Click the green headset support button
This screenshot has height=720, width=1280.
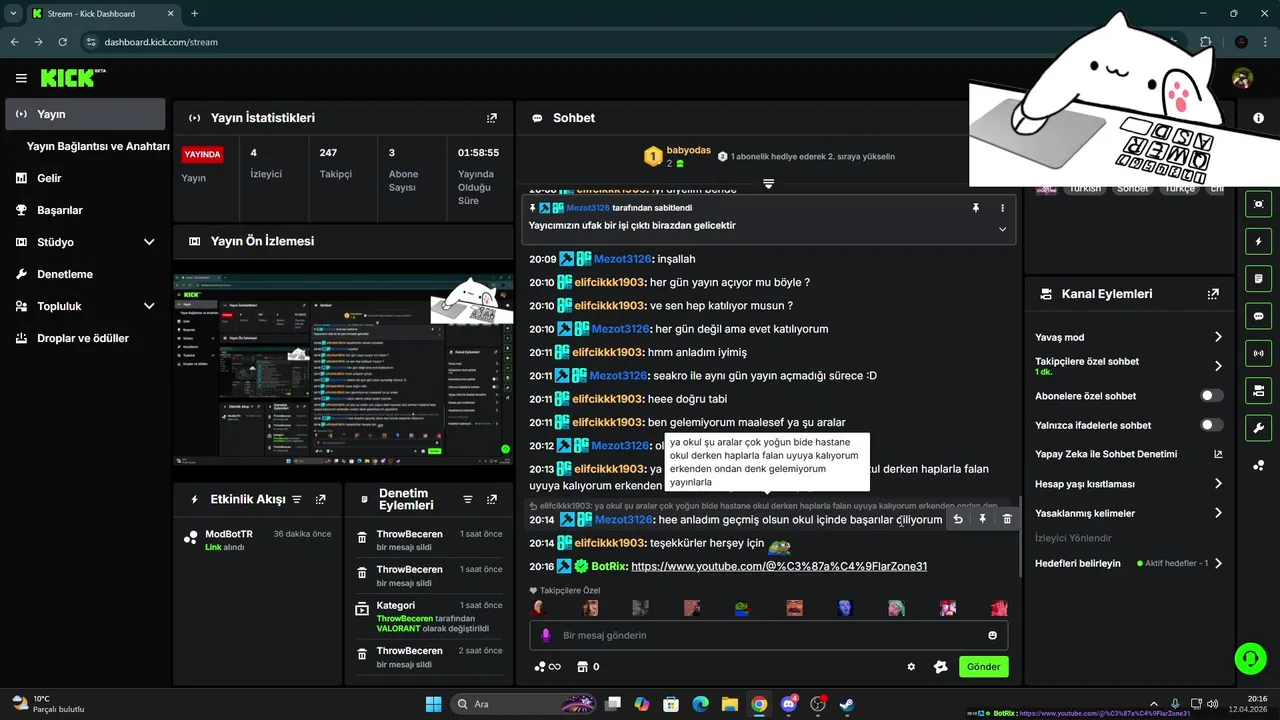click(1250, 658)
